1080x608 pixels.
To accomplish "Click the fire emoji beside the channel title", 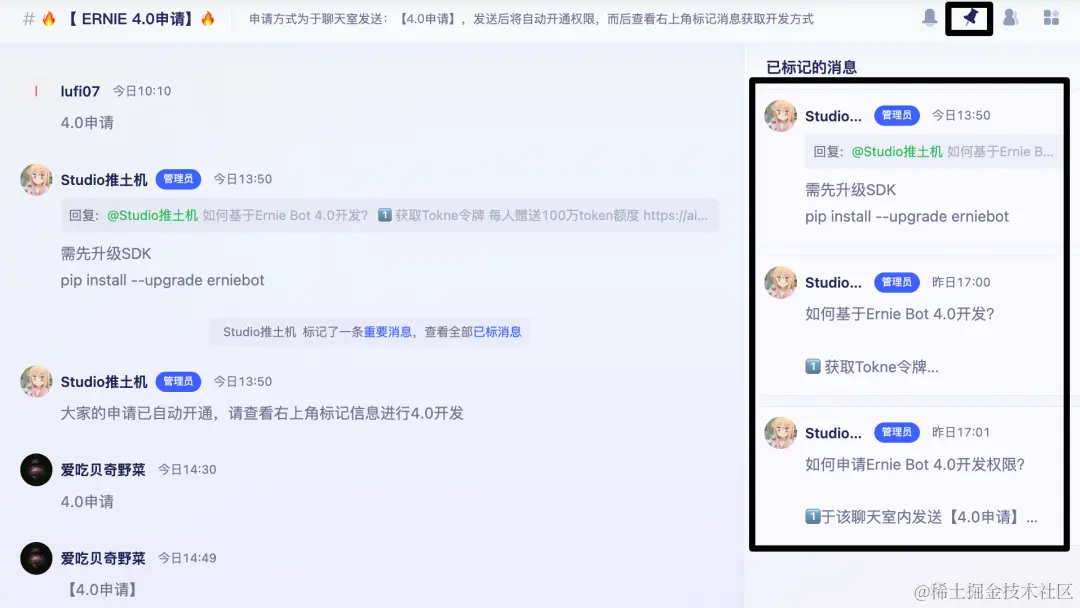I will [49, 18].
